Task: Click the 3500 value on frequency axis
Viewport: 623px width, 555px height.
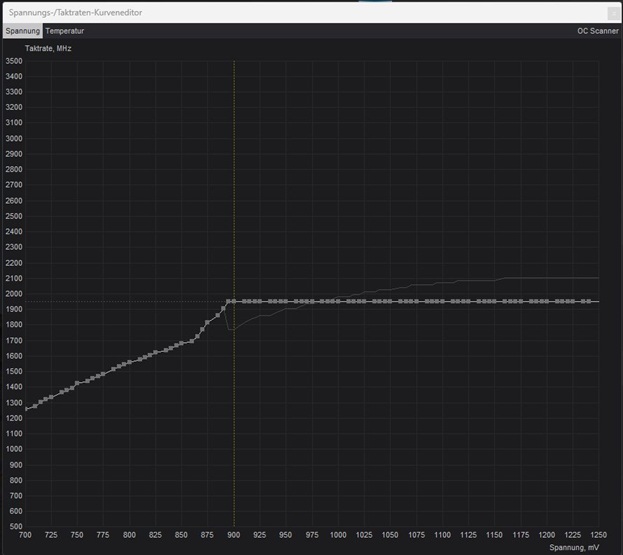Action: coord(13,61)
